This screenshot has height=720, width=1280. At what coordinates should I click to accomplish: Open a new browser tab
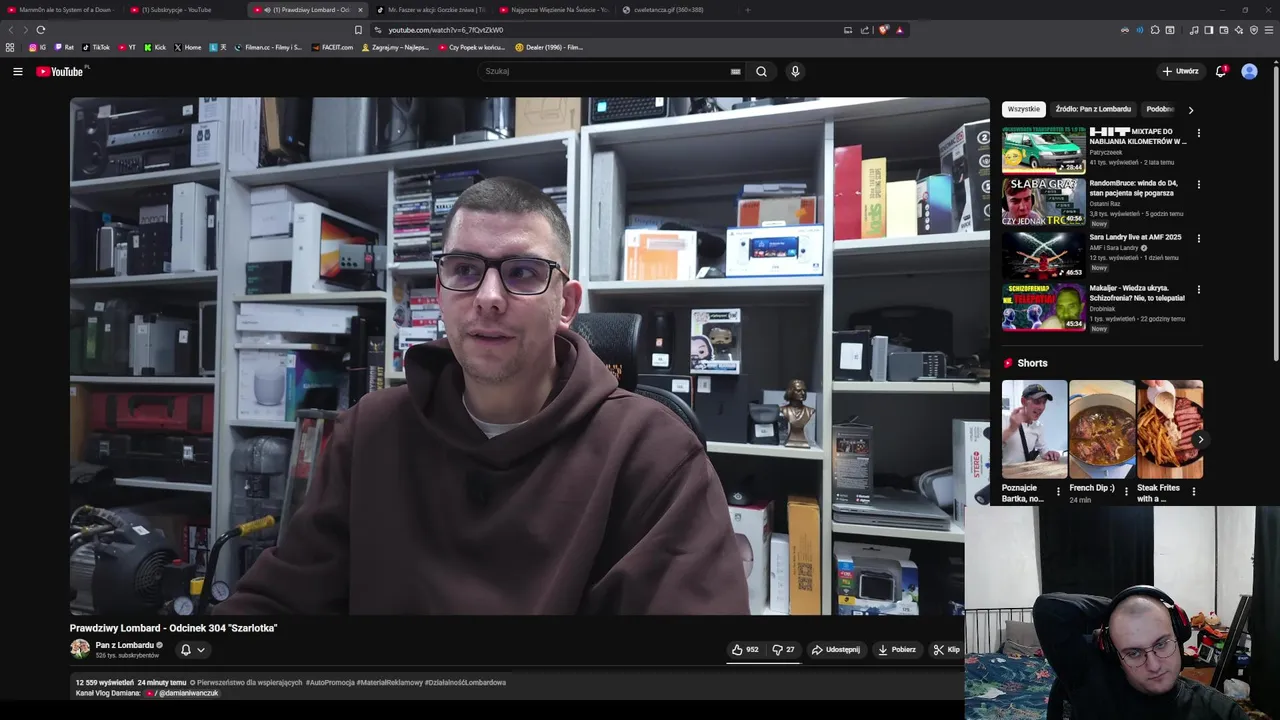click(x=747, y=10)
